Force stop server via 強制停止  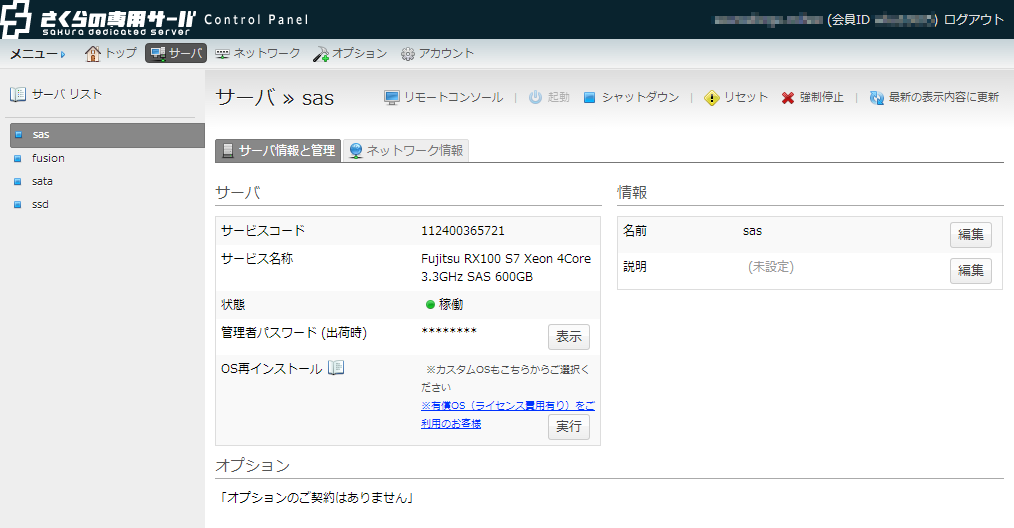pyautogui.click(x=812, y=97)
